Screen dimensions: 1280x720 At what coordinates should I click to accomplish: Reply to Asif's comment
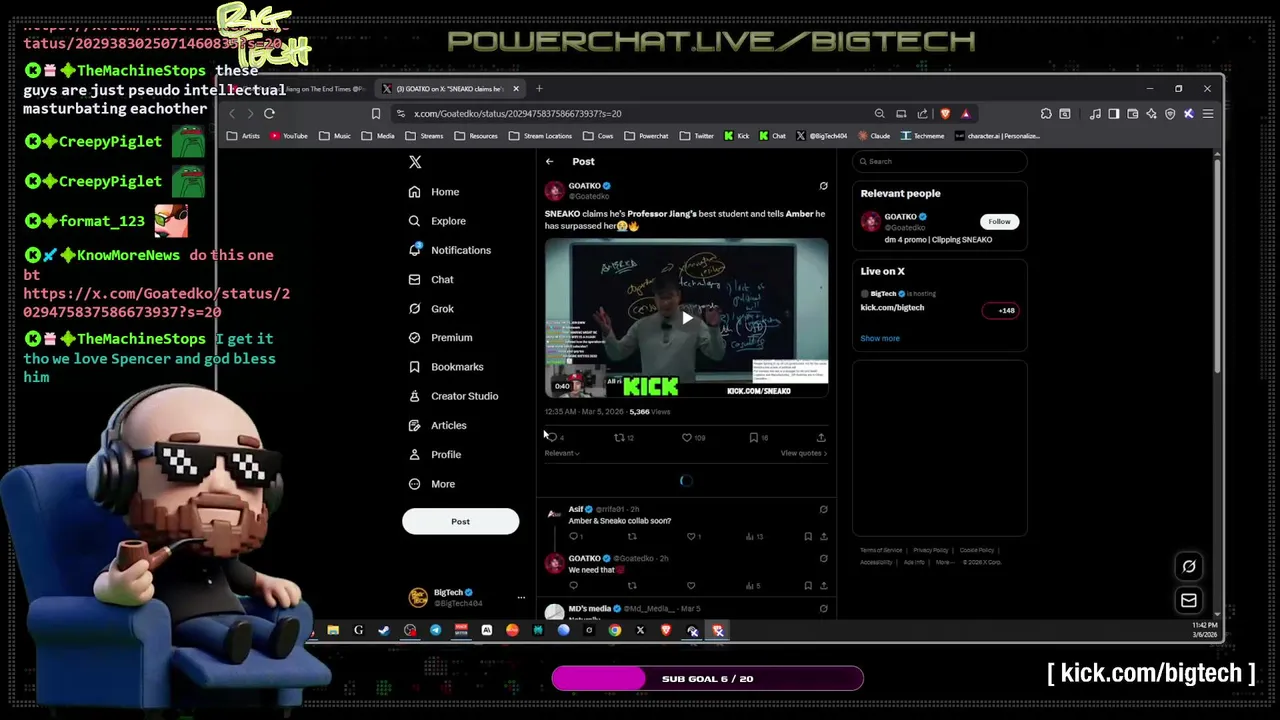(x=574, y=536)
